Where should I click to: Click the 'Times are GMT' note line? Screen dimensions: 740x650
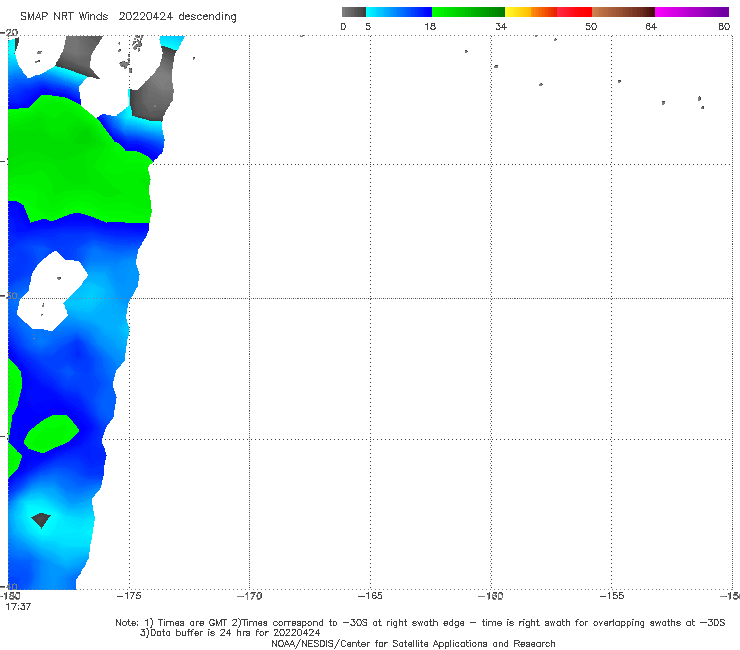(x=420, y=623)
